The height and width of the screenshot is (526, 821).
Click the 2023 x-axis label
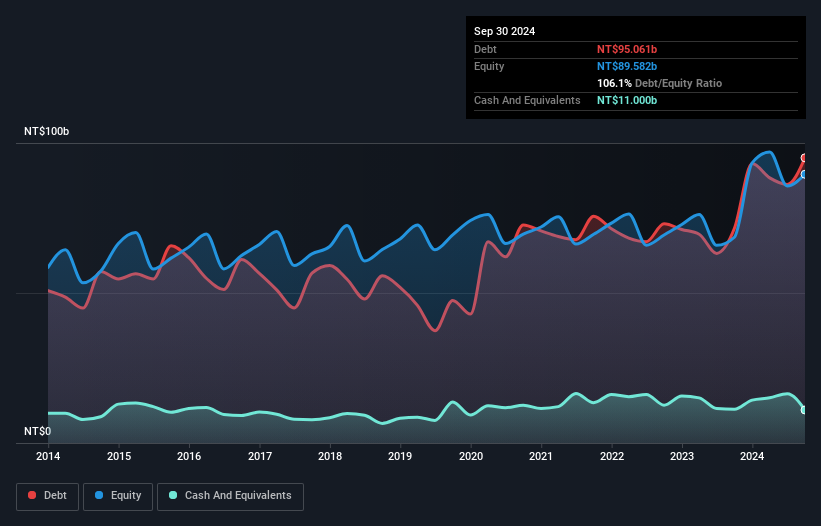coord(682,456)
